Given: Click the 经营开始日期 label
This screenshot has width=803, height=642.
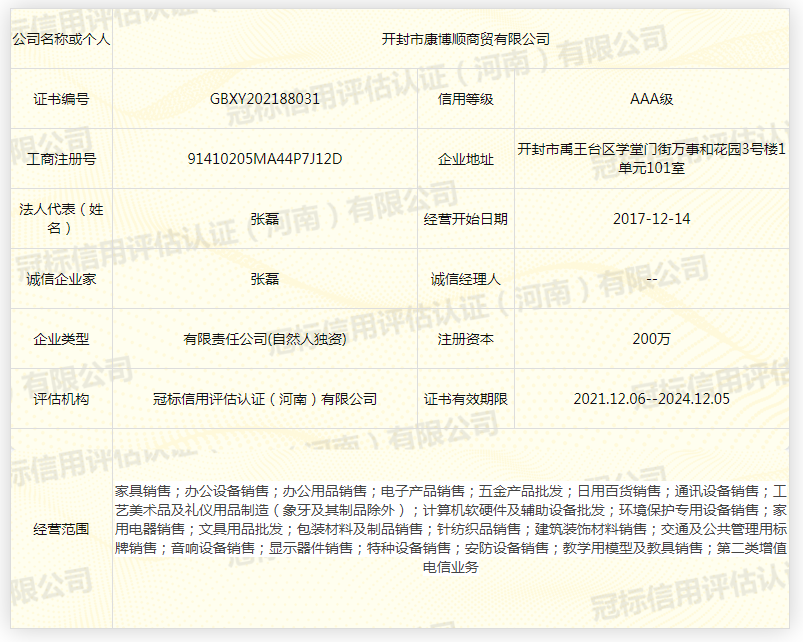Looking at the screenshot, I should click(465, 219).
